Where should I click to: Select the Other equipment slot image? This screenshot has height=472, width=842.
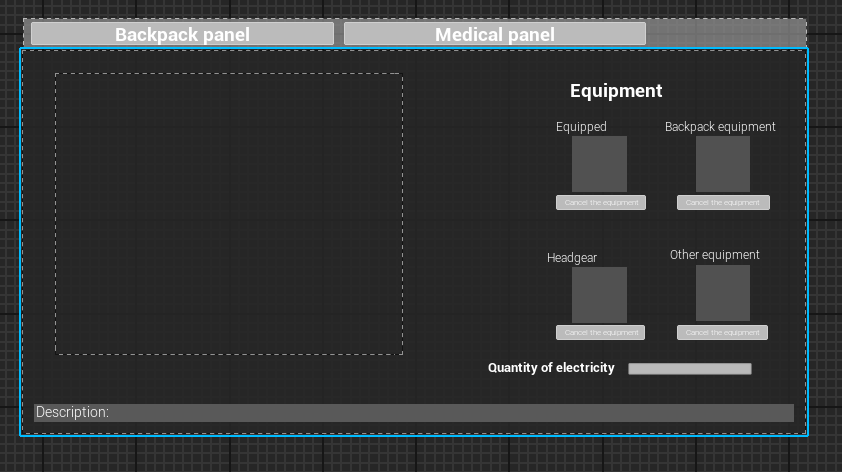pos(723,293)
